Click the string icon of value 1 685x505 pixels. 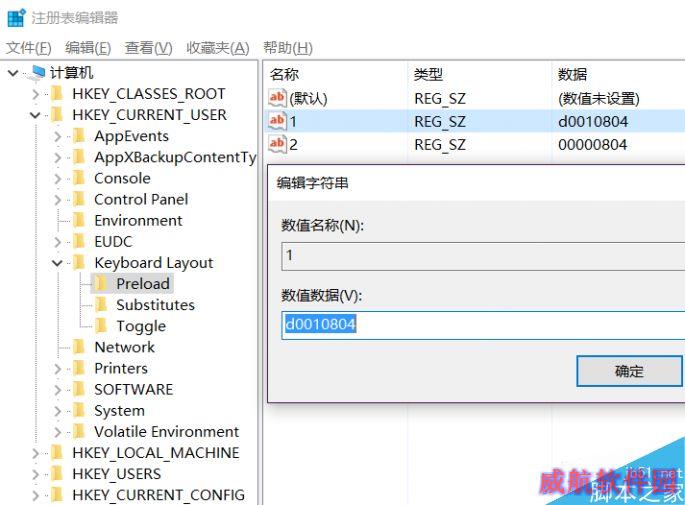pos(277,121)
